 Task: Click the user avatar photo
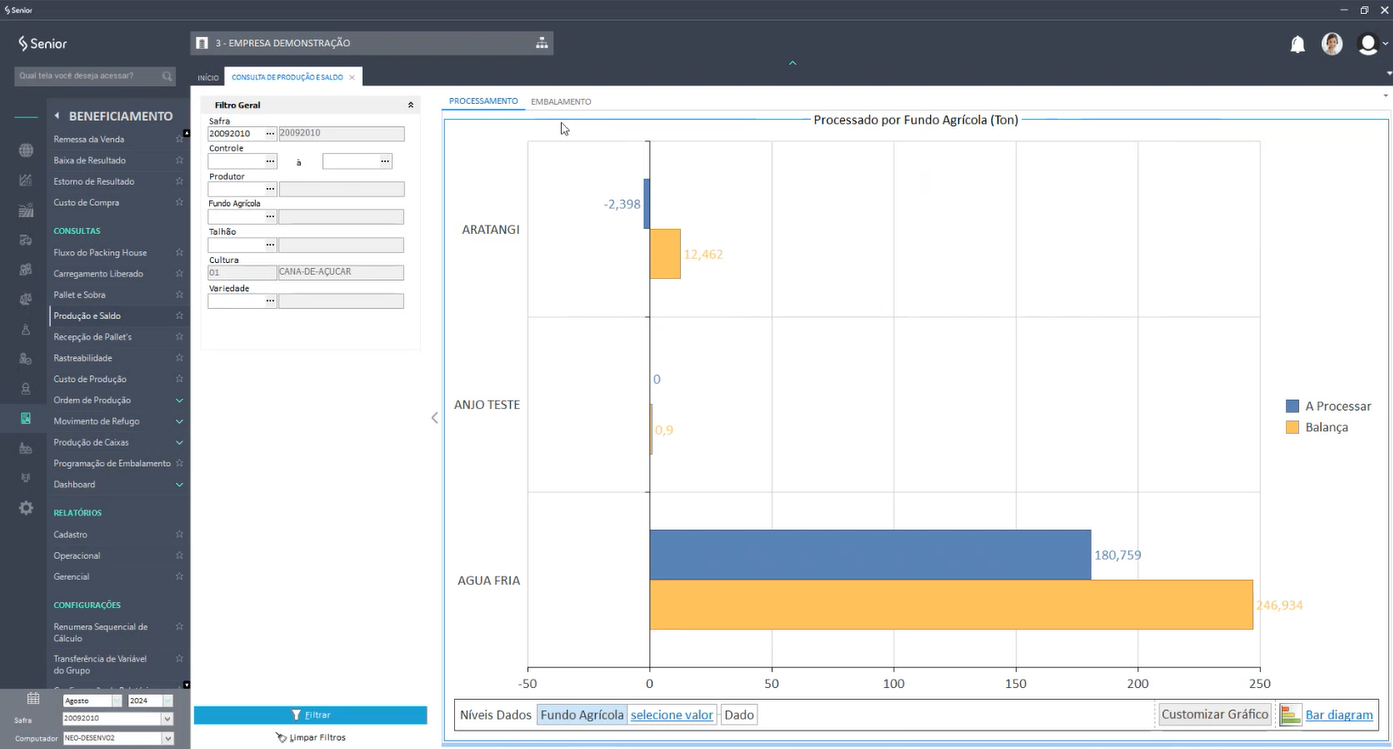coord(1331,44)
